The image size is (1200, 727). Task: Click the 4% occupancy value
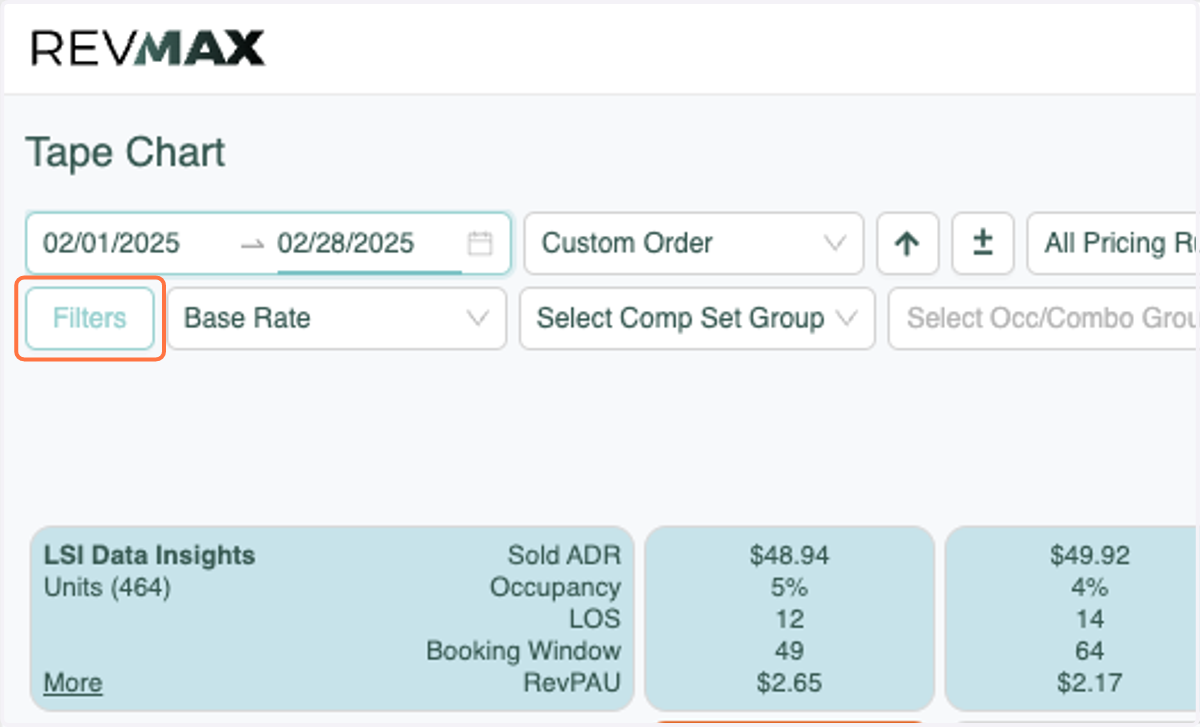pyautogui.click(x=1090, y=587)
